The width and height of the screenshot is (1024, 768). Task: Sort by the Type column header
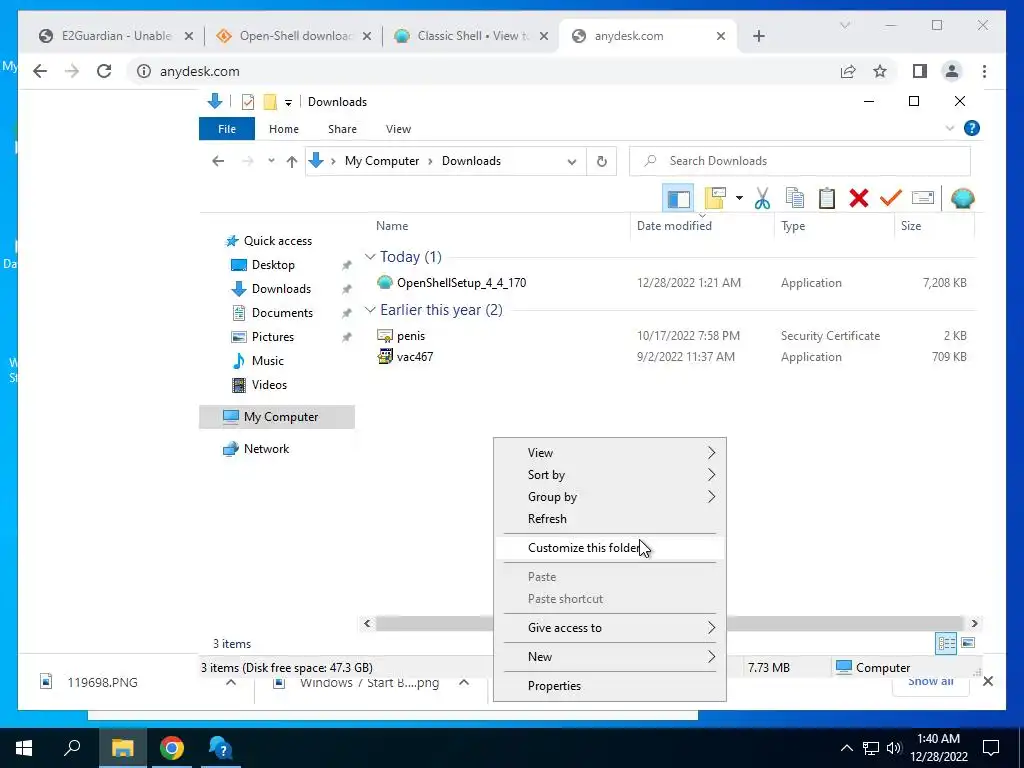(793, 226)
